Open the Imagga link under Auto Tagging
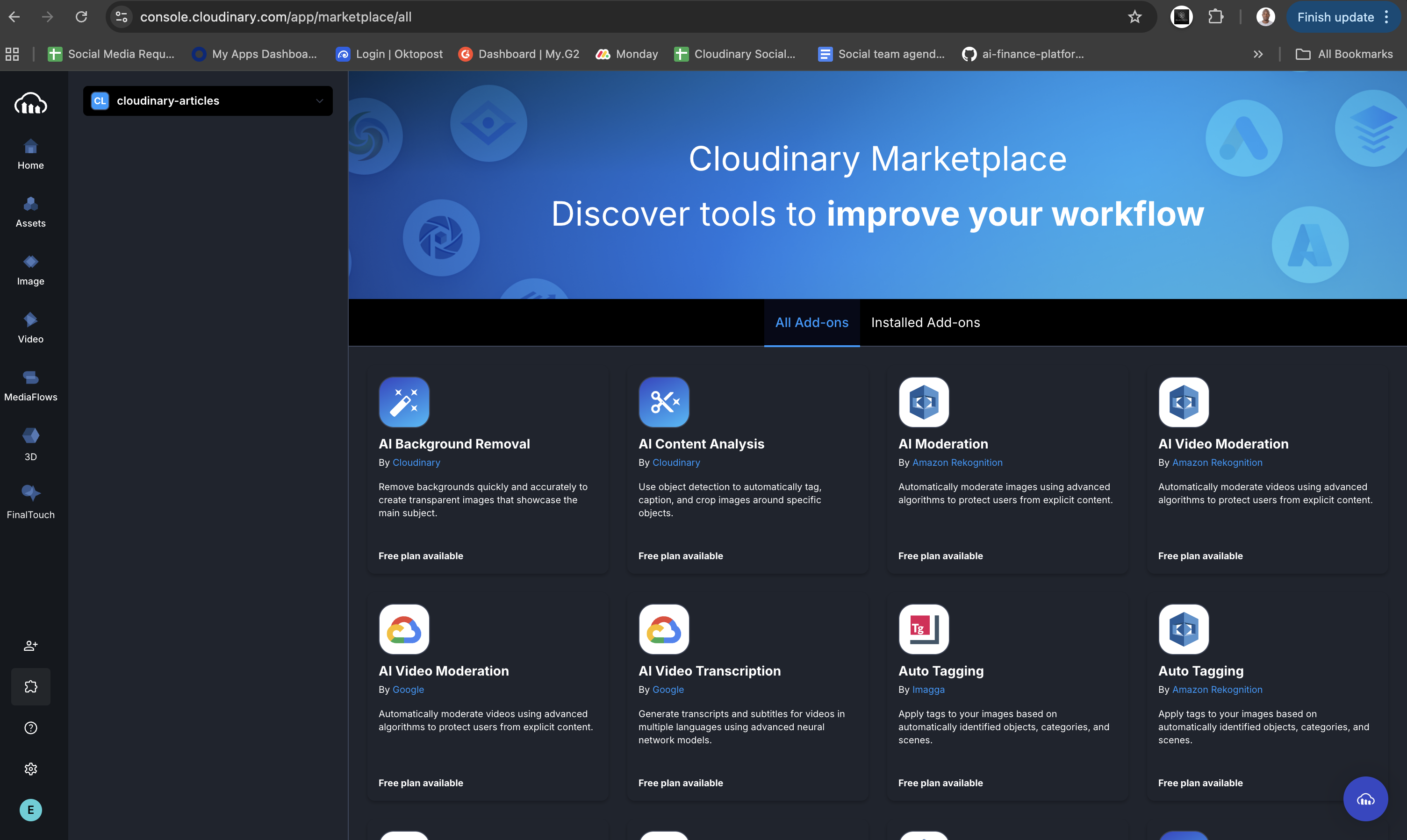The height and width of the screenshot is (840, 1407). [x=928, y=690]
